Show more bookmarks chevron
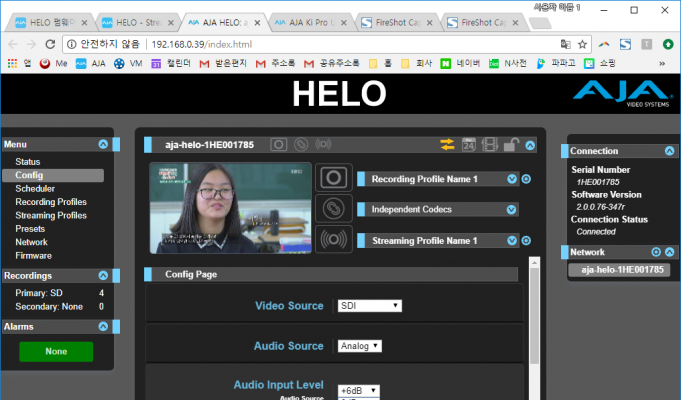681x400 pixels. tap(662, 64)
